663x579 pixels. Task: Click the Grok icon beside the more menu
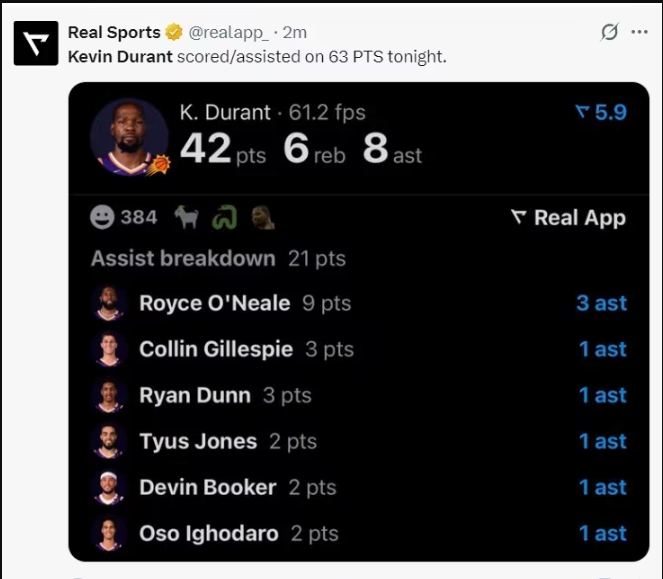tap(609, 32)
